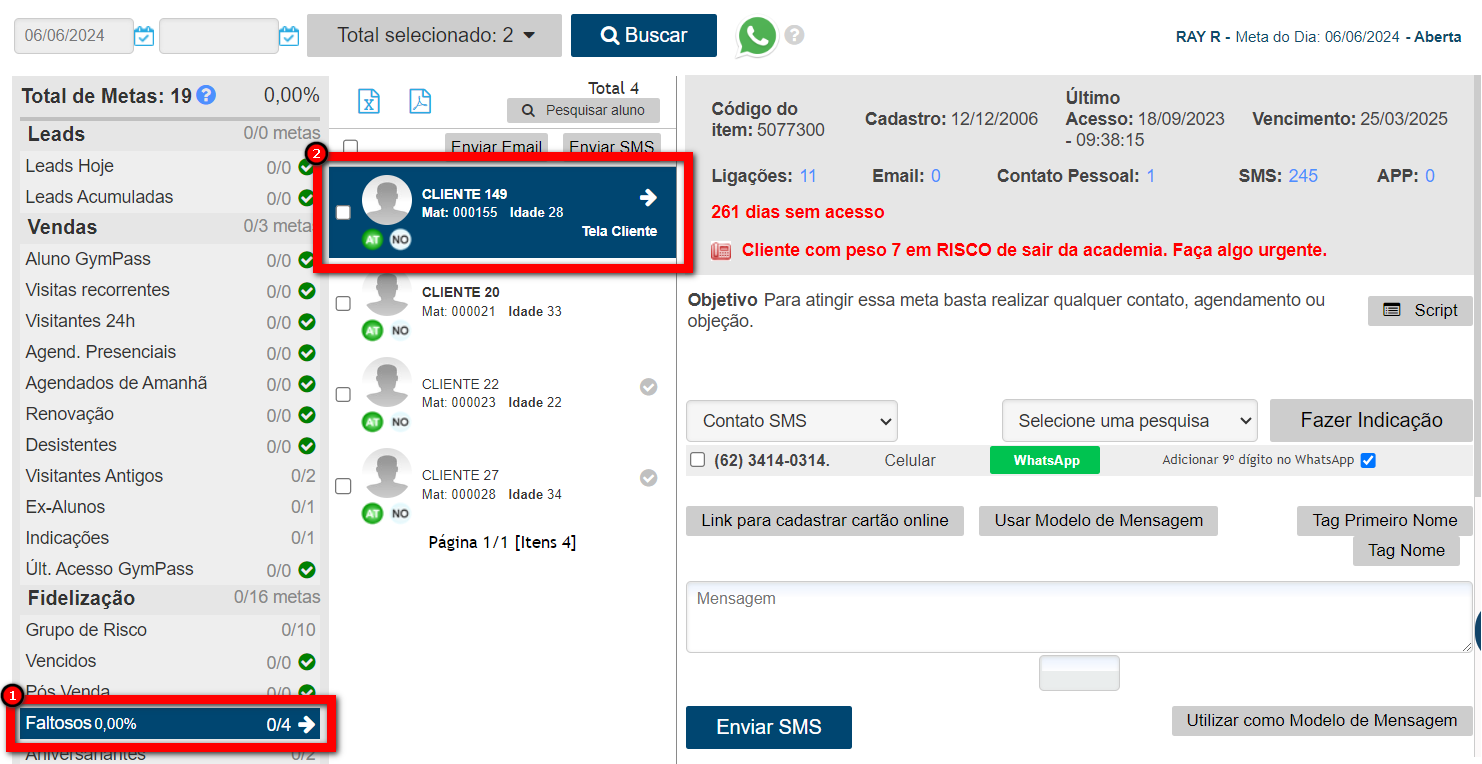Export list to Excel file icon
Viewport: 1482px width, 764px height.
[369, 101]
